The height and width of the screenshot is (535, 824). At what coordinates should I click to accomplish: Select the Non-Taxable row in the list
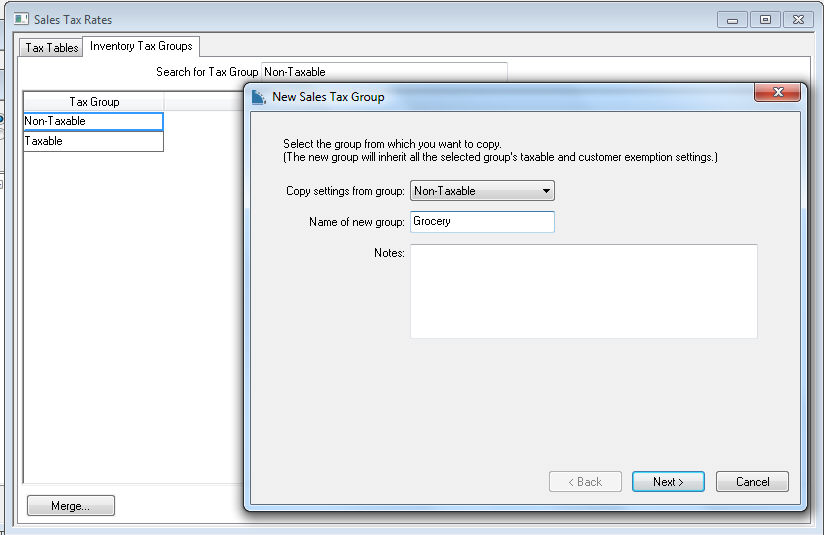click(x=92, y=121)
